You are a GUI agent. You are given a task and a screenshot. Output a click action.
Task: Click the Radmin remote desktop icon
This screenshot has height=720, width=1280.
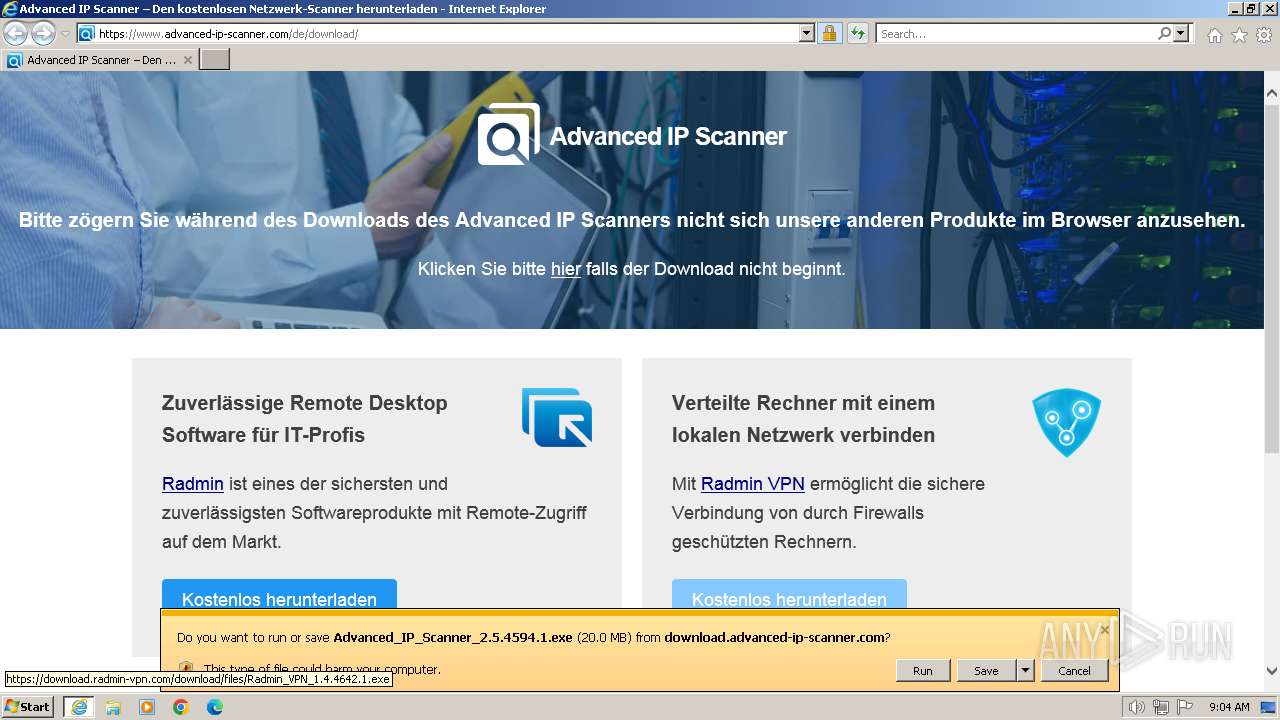557,417
